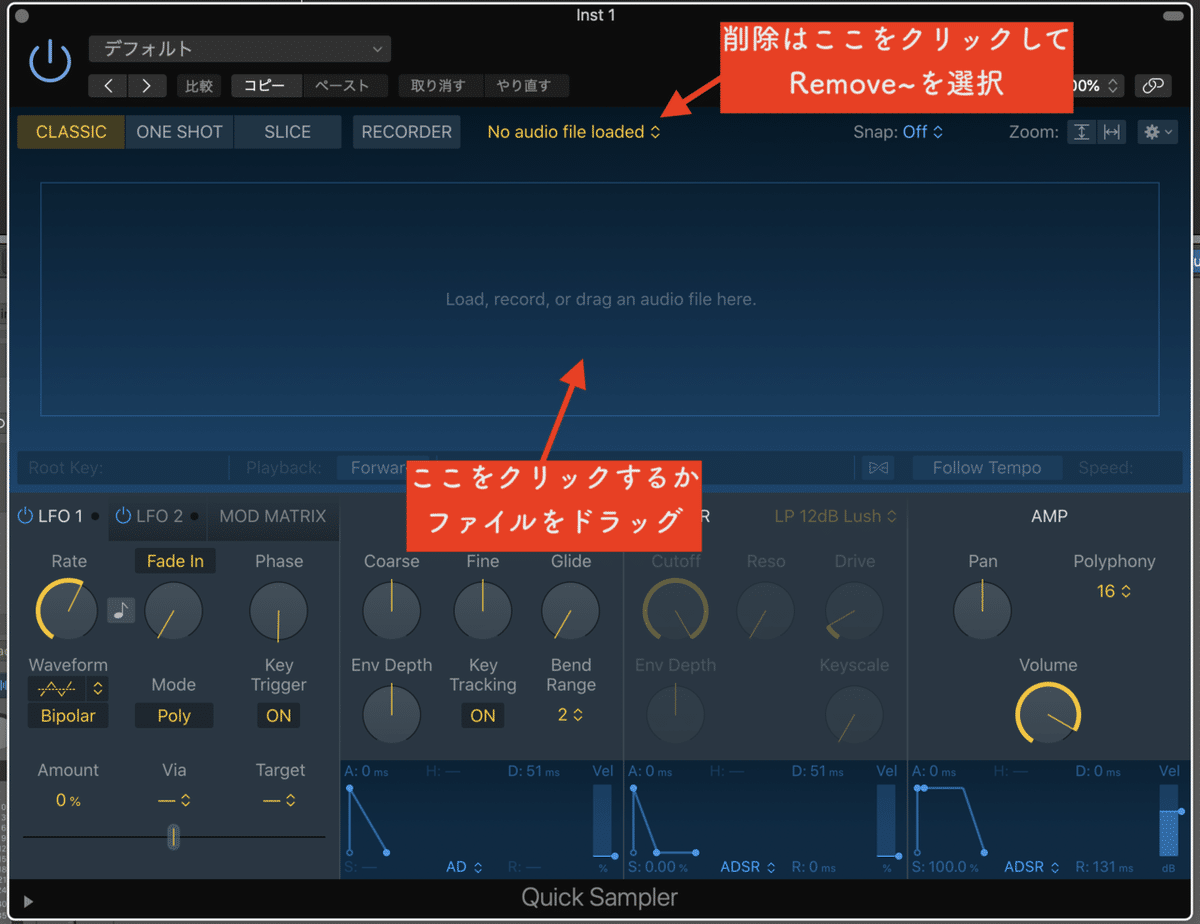Click the flex mirror icon beside Follow Tempo

879,468
